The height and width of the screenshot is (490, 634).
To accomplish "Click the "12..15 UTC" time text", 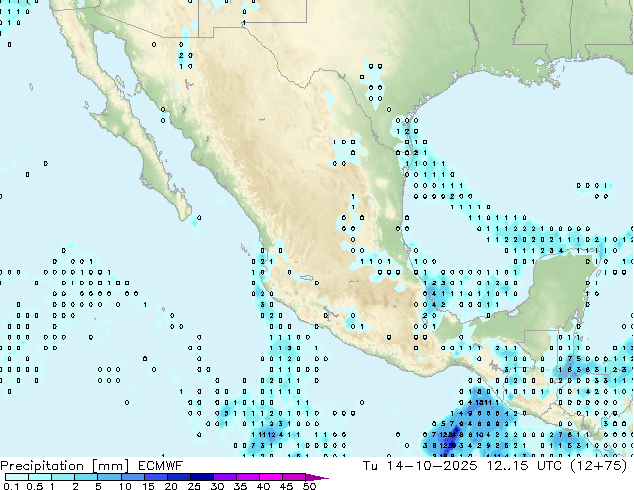I will pyautogui.click(x=524, y=466).
